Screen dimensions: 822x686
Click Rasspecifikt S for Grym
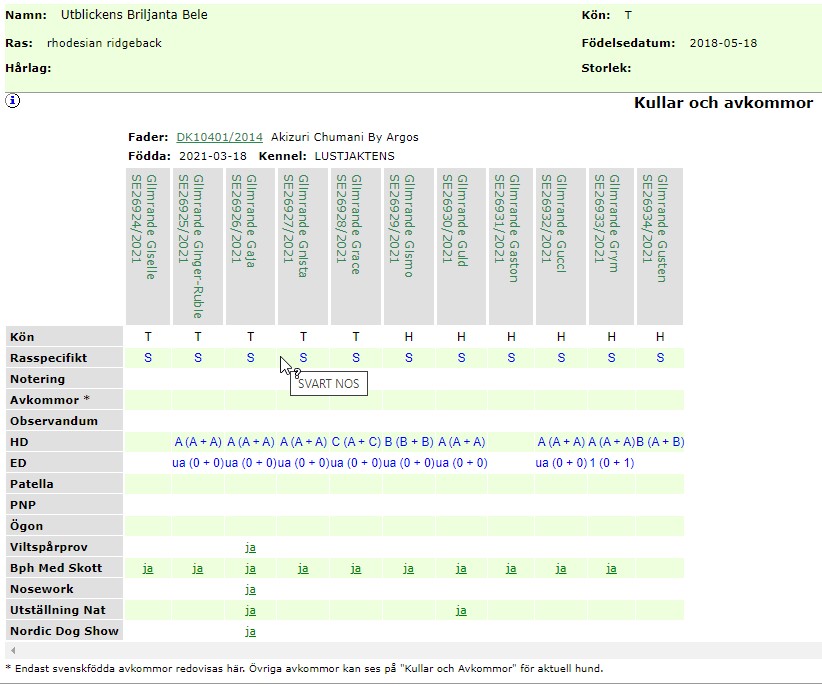click(x=611, y=358)
